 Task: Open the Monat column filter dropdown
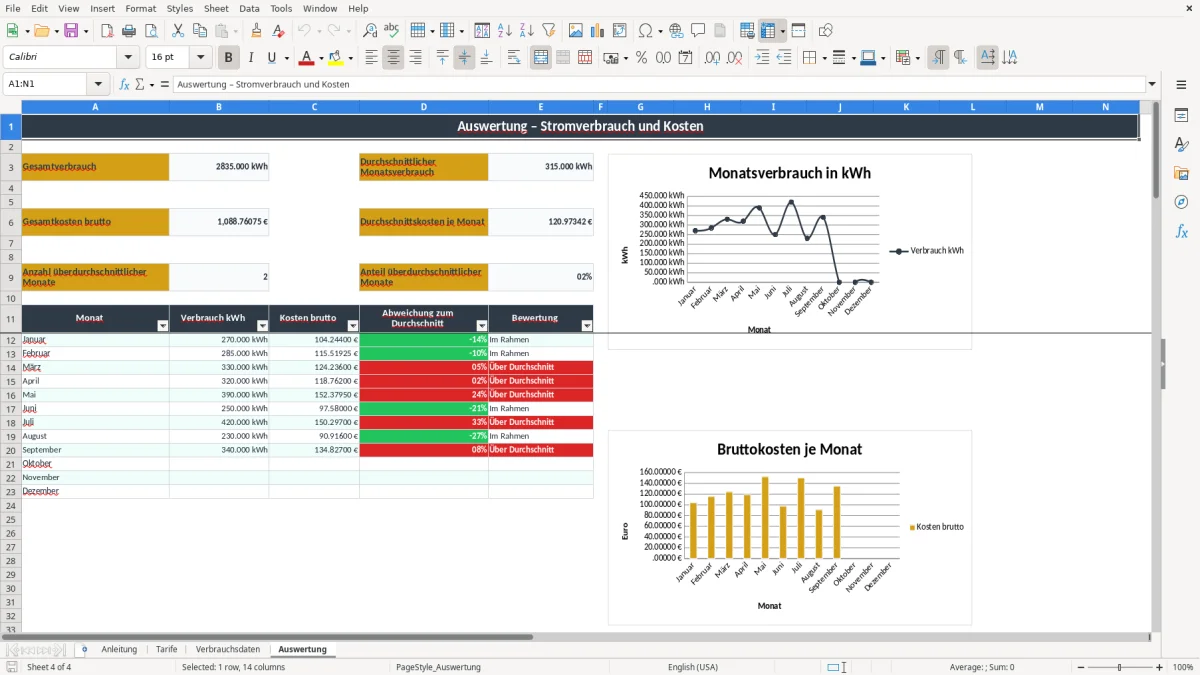(163, 326)
